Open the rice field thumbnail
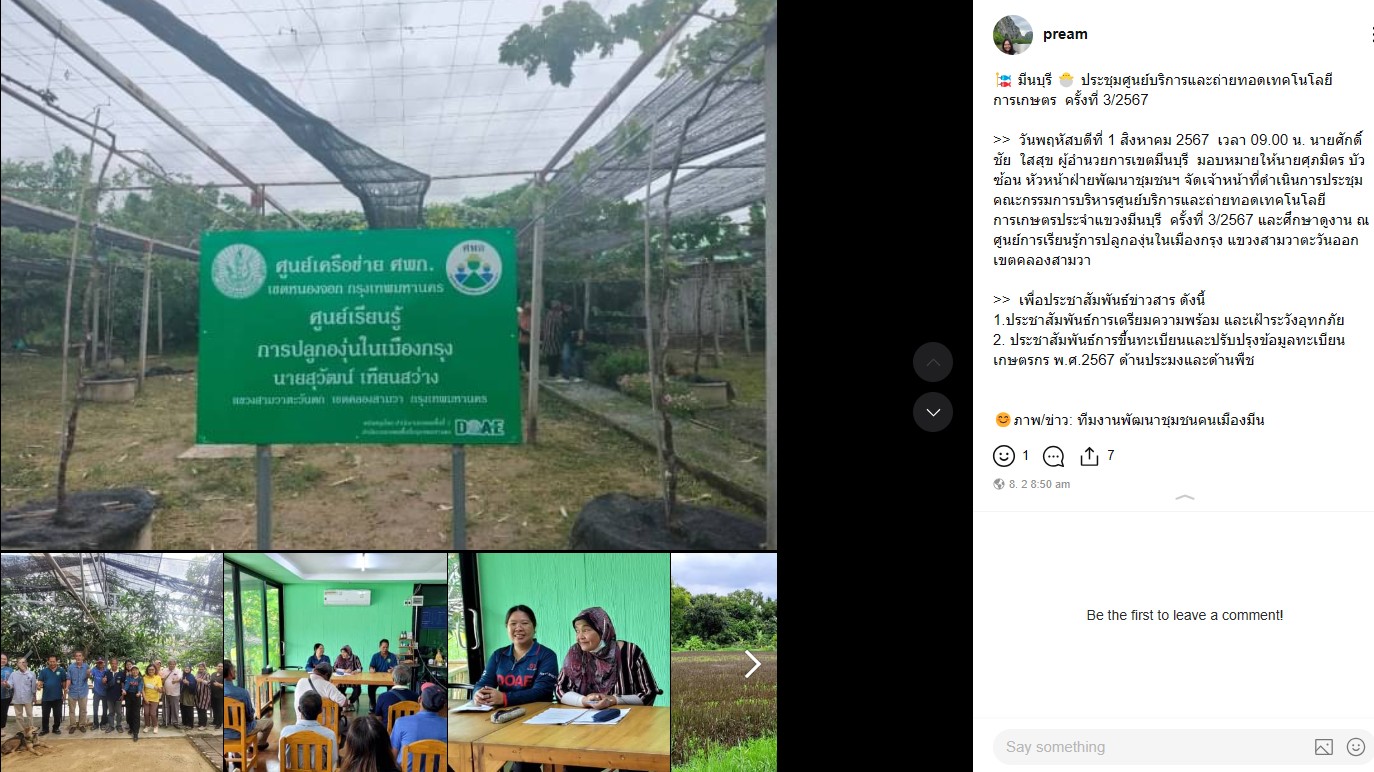Screen dimensions: 1374x772 coord(725,662)
